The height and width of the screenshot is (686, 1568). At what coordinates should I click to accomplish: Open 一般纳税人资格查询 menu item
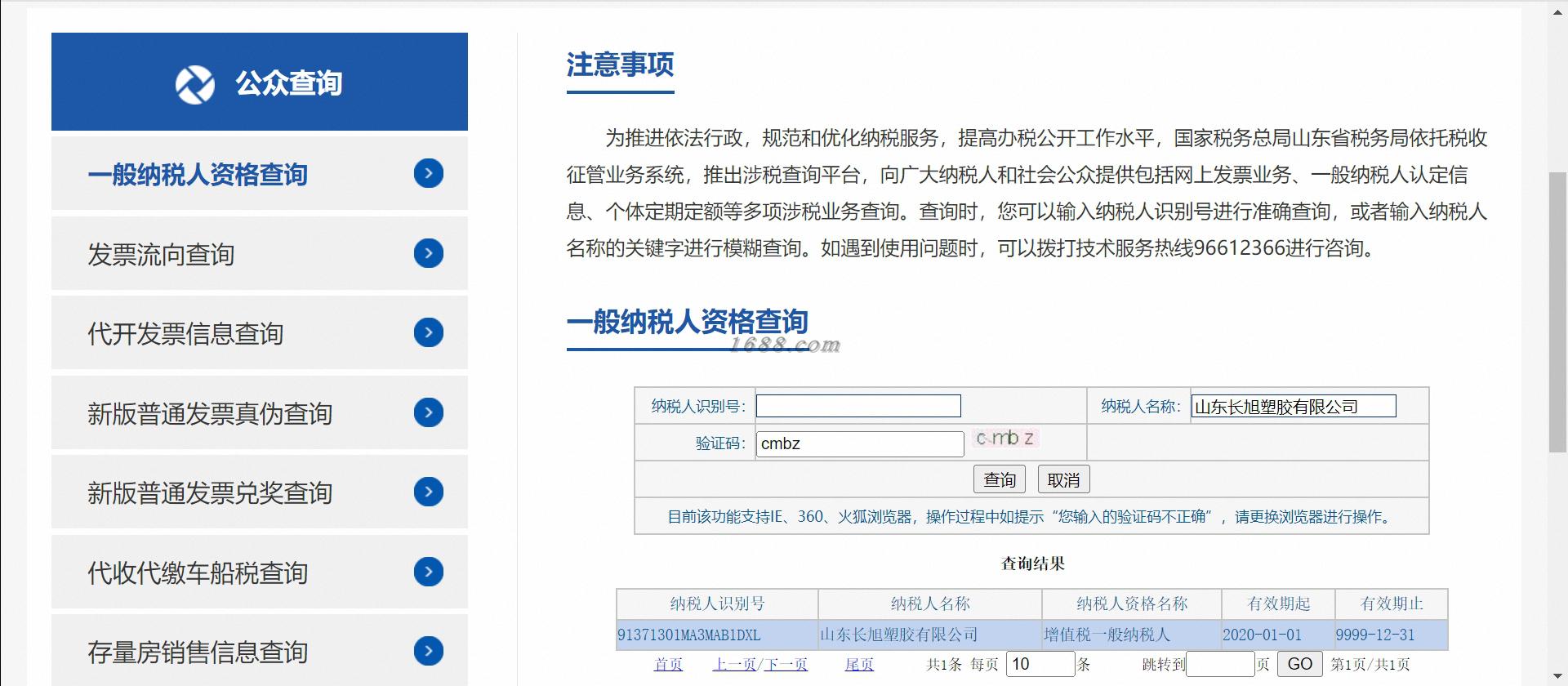260,173
